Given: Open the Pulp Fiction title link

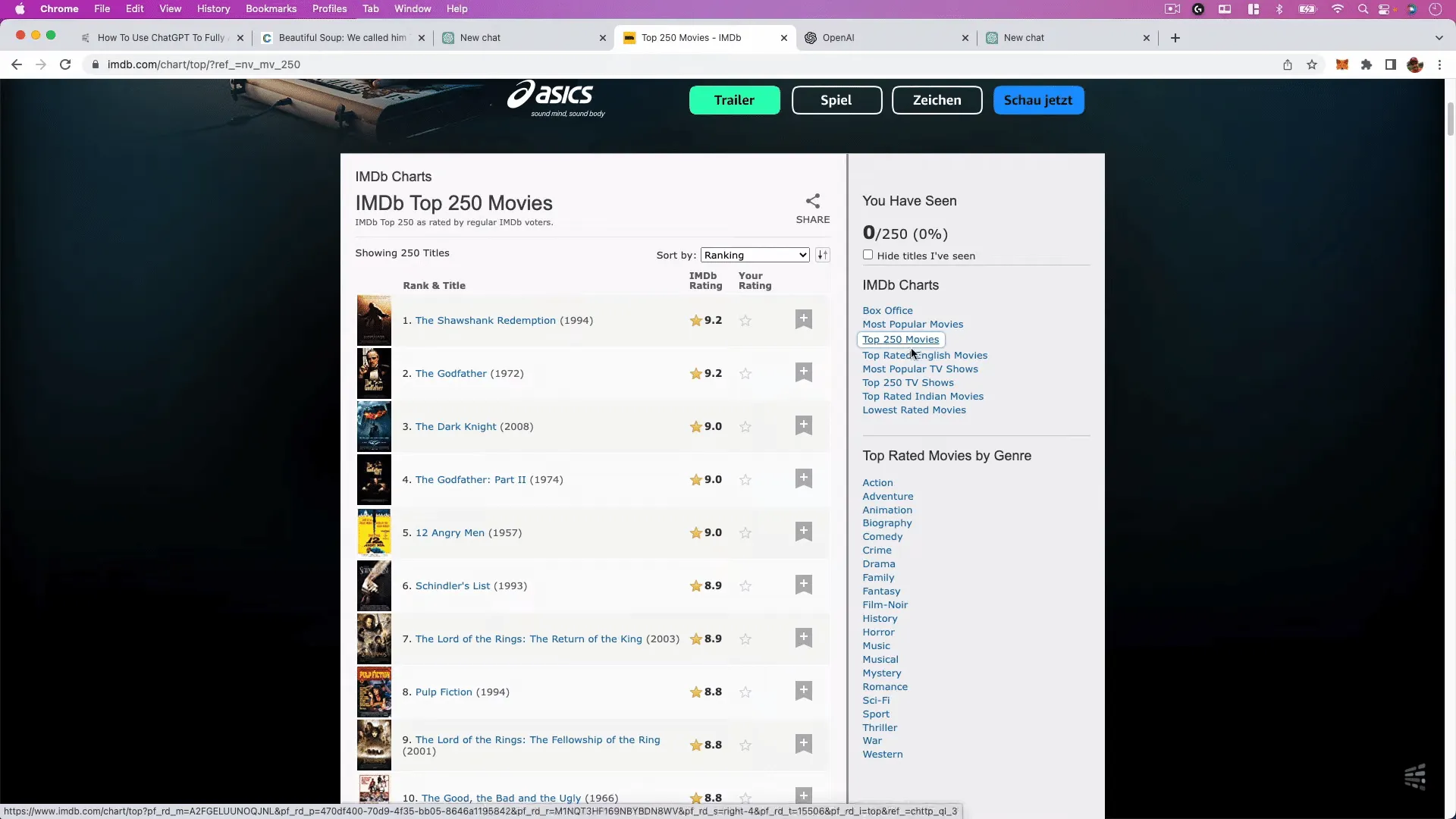Looking at the screenshot, I should tap(444, 692).
